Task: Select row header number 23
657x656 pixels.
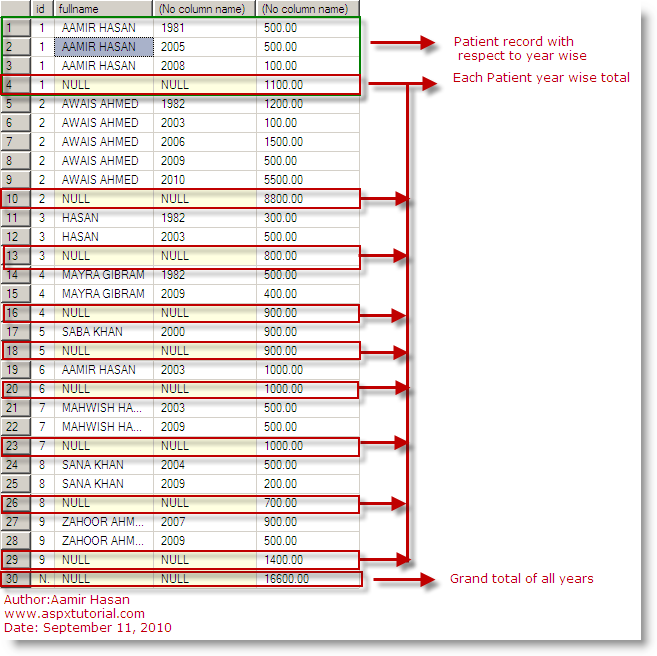Action: point(16,446)
